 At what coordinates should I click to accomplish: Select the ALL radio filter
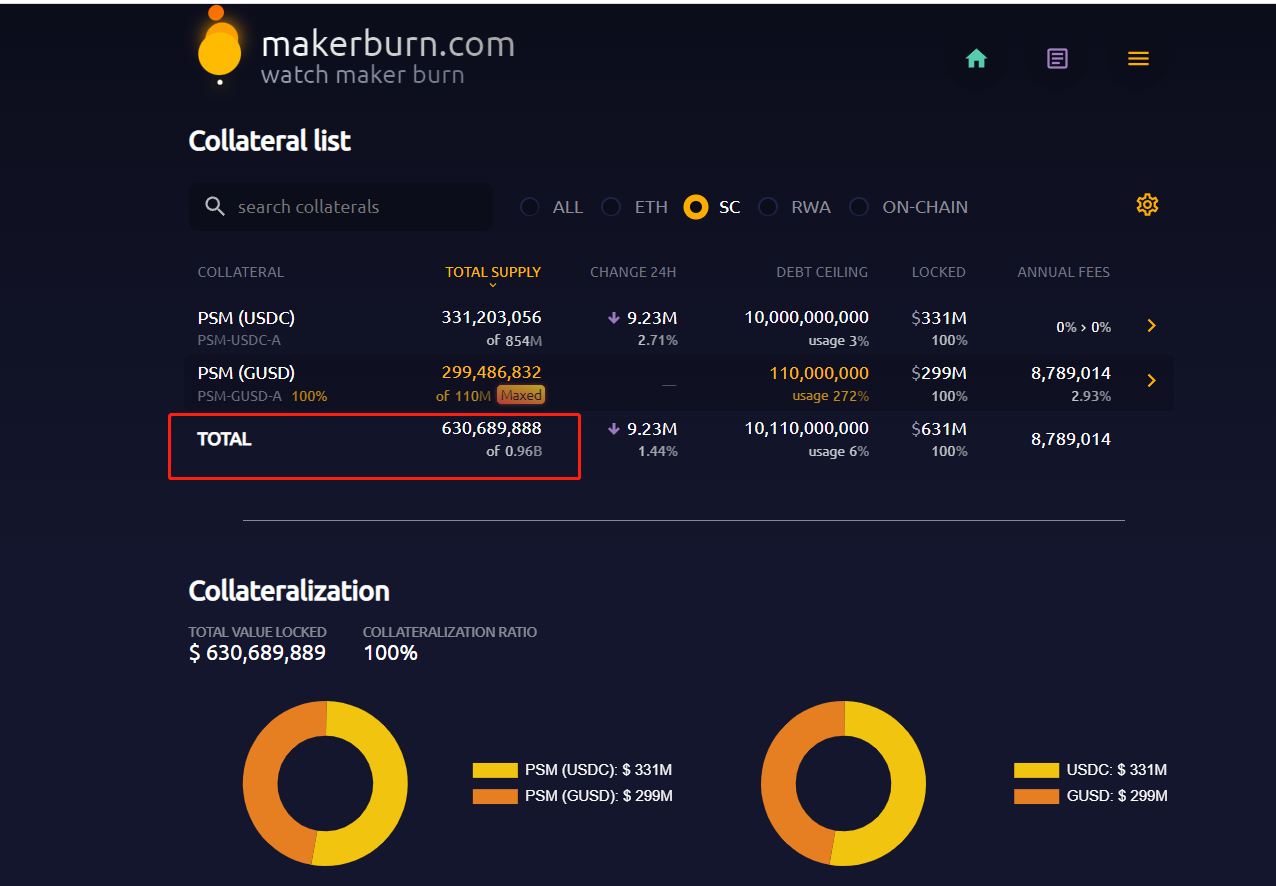(530, 207)
